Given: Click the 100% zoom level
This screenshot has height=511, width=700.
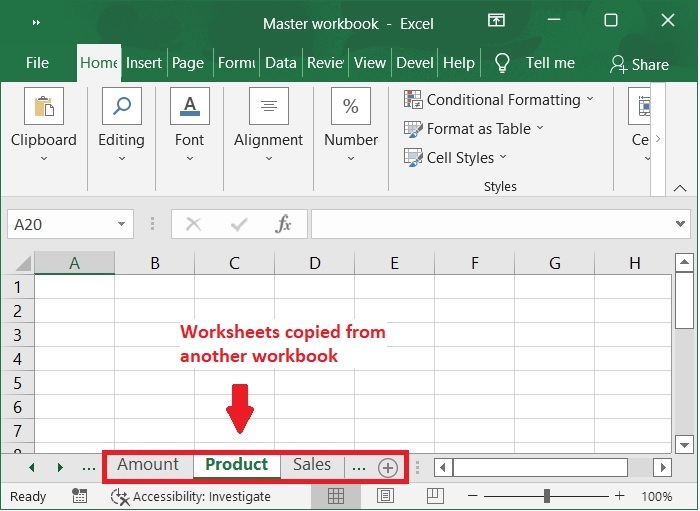Looking at the screenshot, I should [x=656, y=496].
